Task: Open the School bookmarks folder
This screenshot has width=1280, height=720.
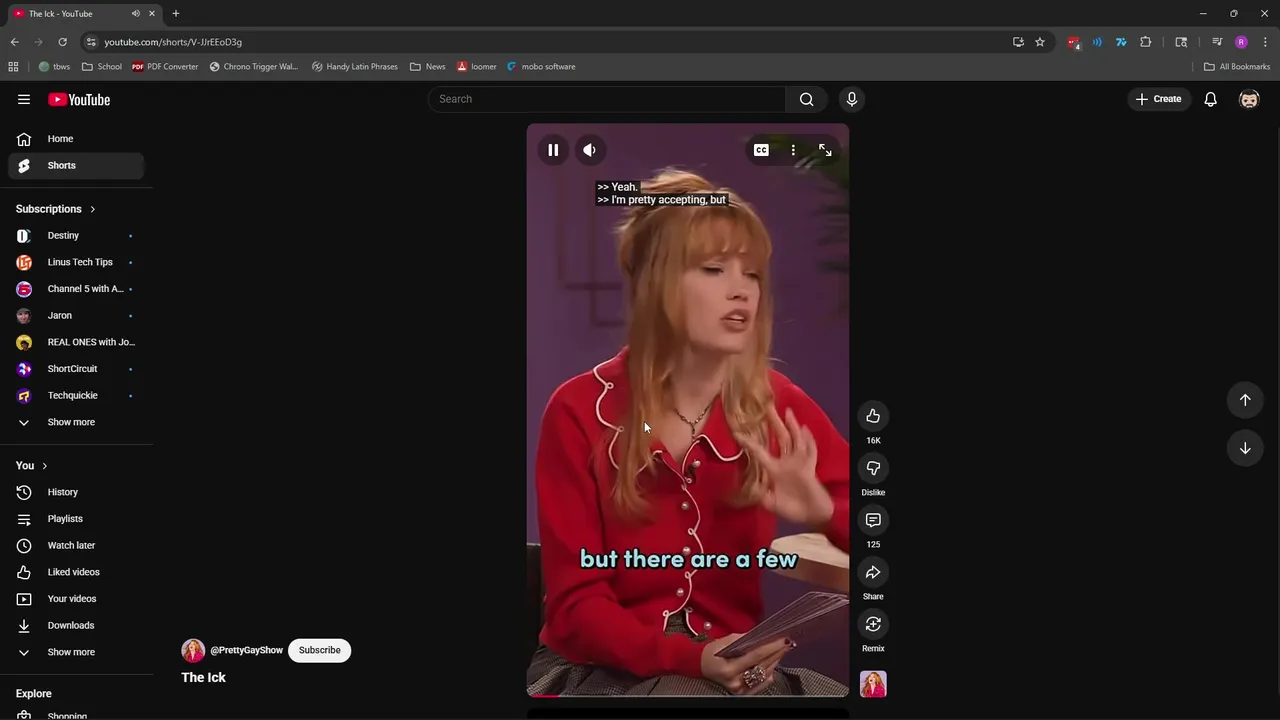Action: point(102,66)
